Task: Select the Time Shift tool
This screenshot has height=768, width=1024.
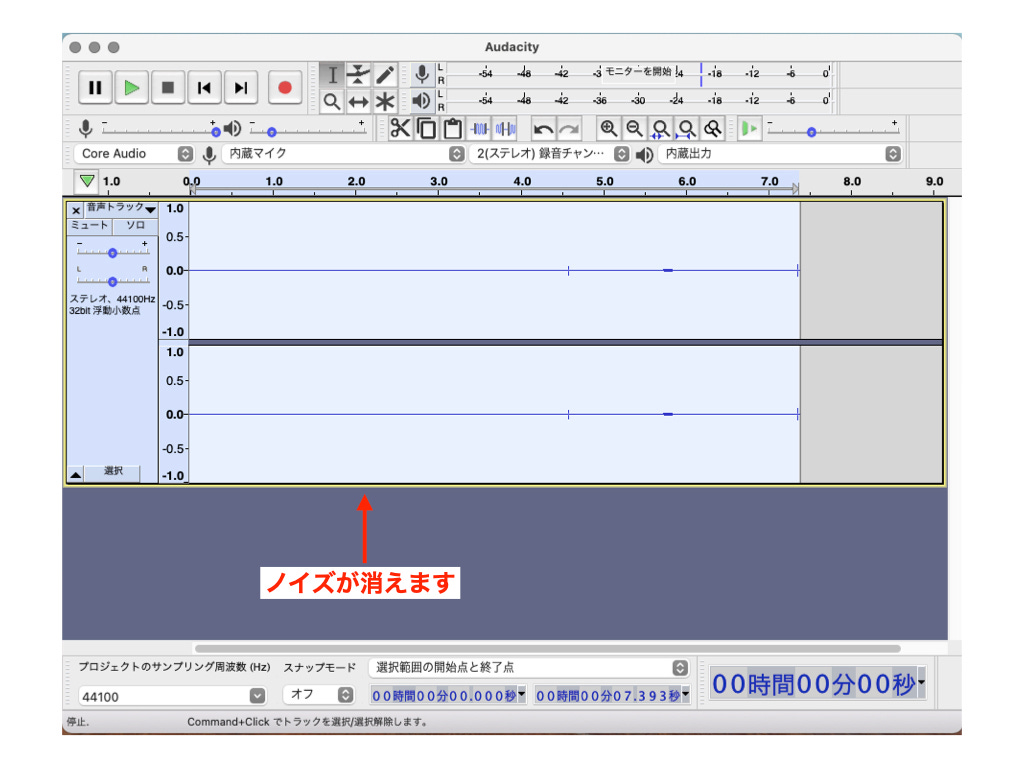Action: (x=359, y=101)
